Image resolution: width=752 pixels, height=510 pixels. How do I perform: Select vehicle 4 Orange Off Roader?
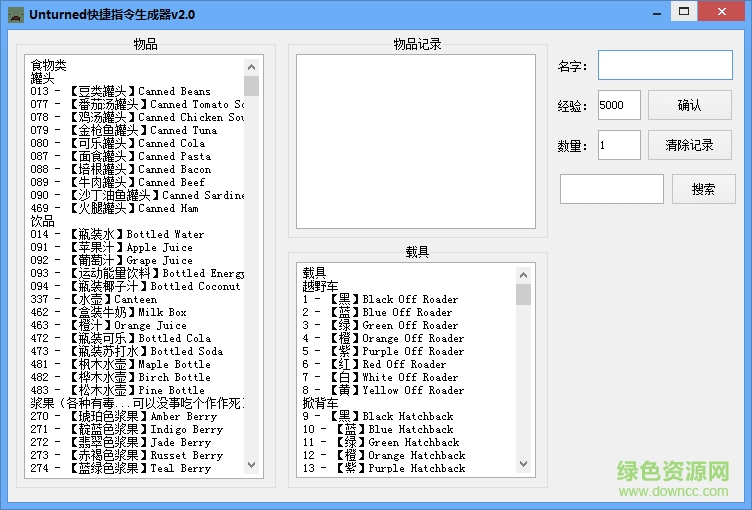click(x=383, y=338)
